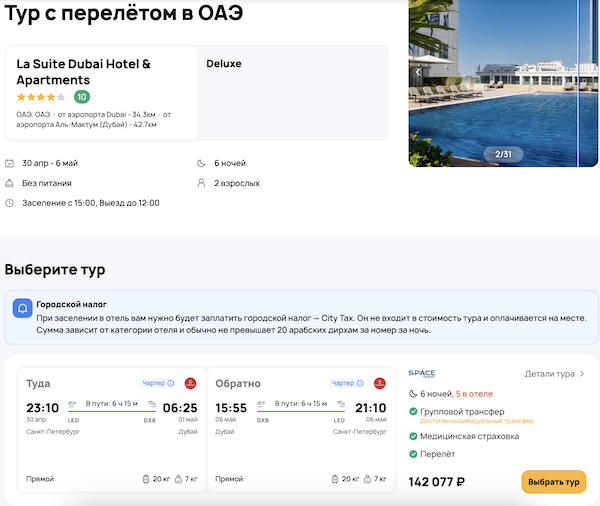Click the city tax bell notification icon
Screen dimensions: 600x506
point(22,309)
